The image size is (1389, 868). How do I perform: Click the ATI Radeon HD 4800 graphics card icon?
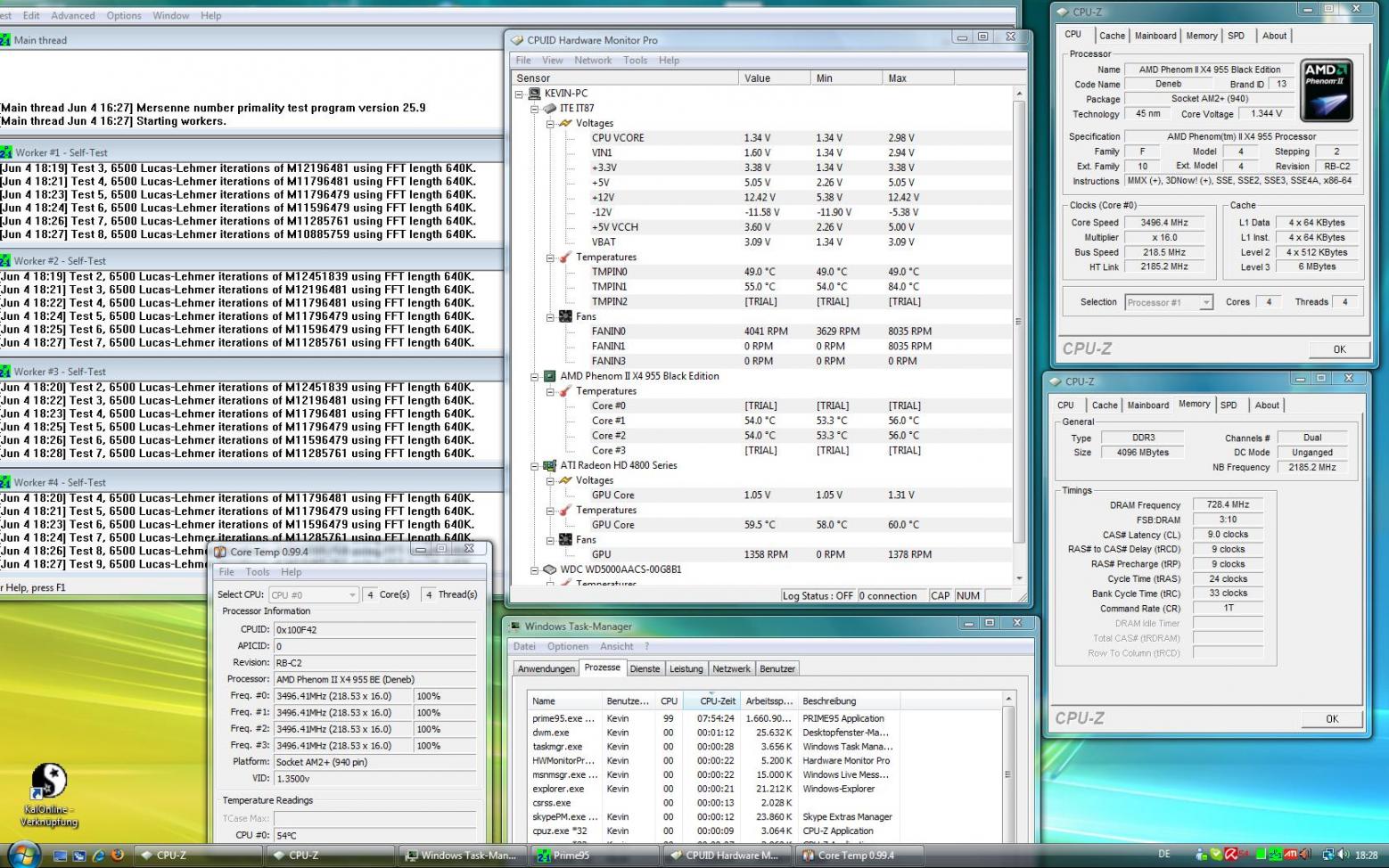click(550, 465)
